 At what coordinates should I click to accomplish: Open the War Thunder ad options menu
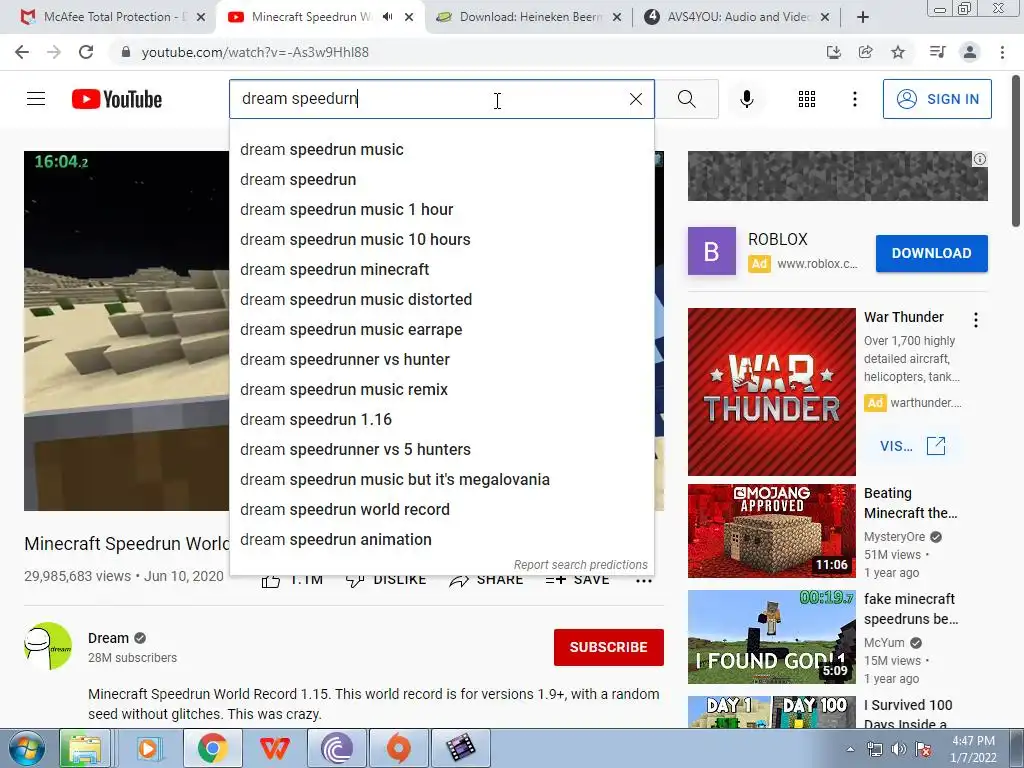(976, 320)
